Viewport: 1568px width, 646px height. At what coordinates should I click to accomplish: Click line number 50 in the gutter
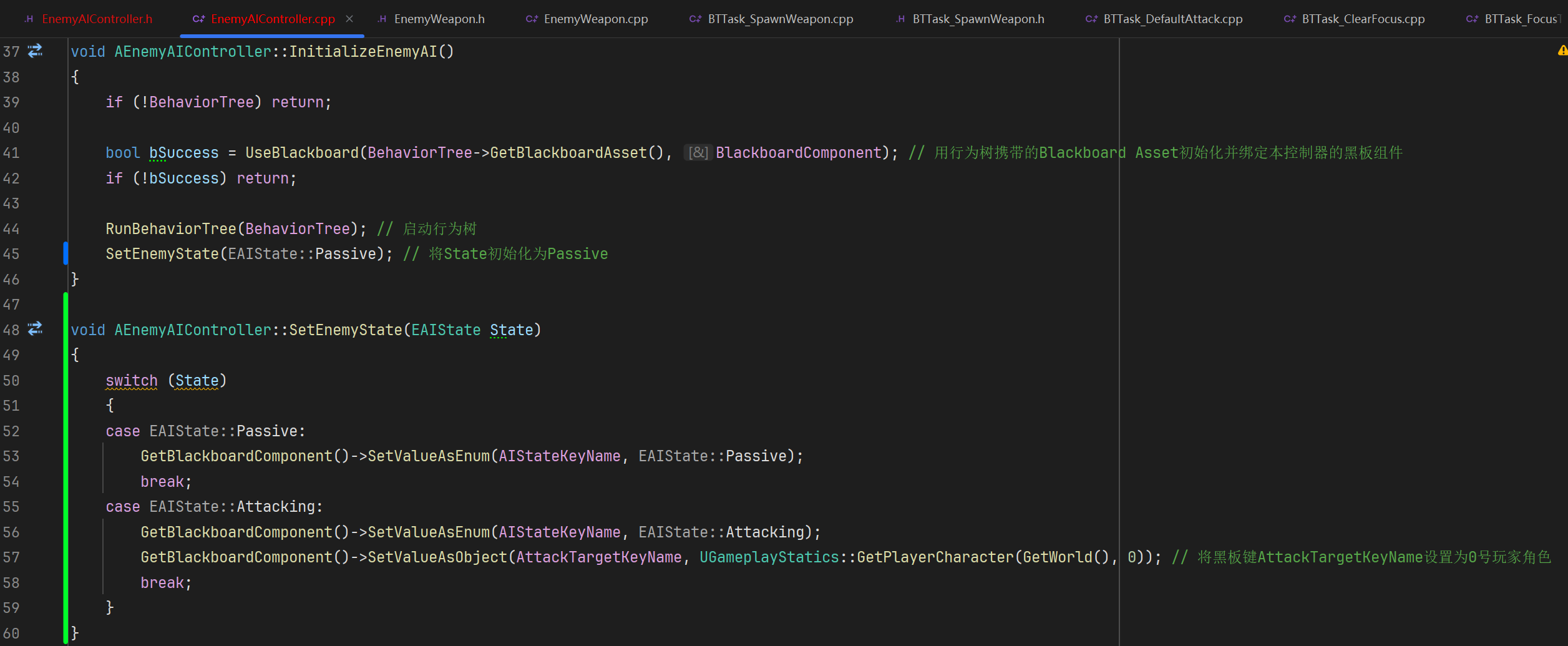point(11,381)
